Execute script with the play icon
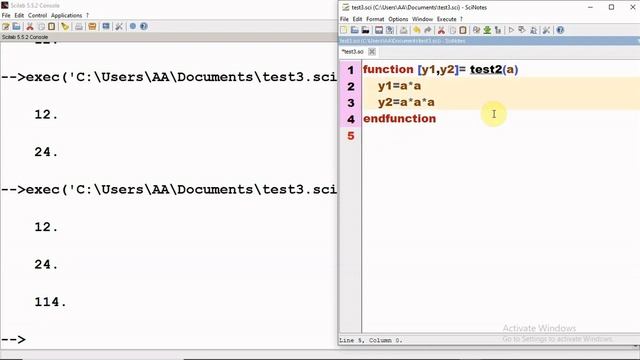This screenshot has width=640, height=360. click(x=511, y=30)
